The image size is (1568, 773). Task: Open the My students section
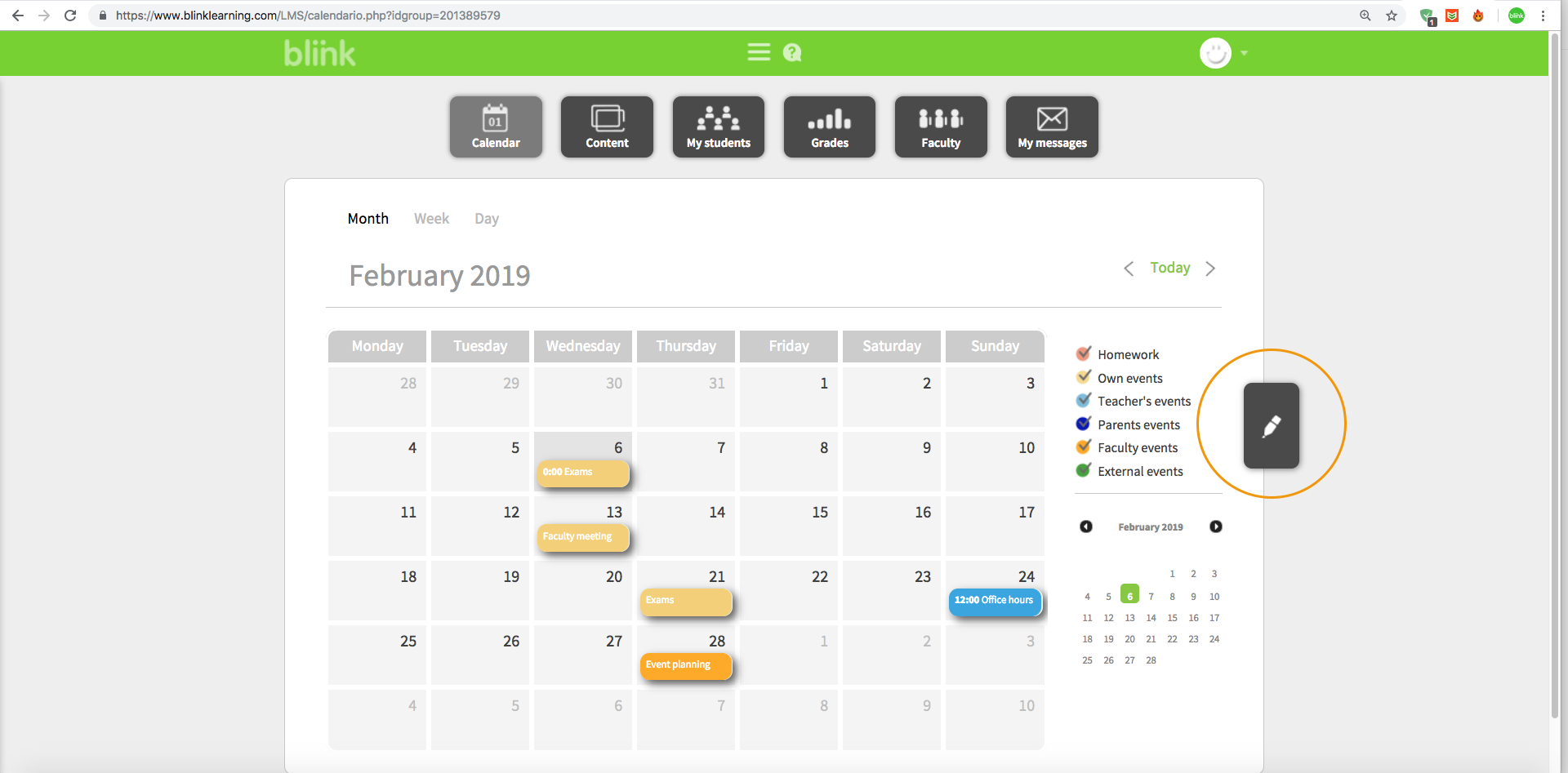(x=718, y=127)
